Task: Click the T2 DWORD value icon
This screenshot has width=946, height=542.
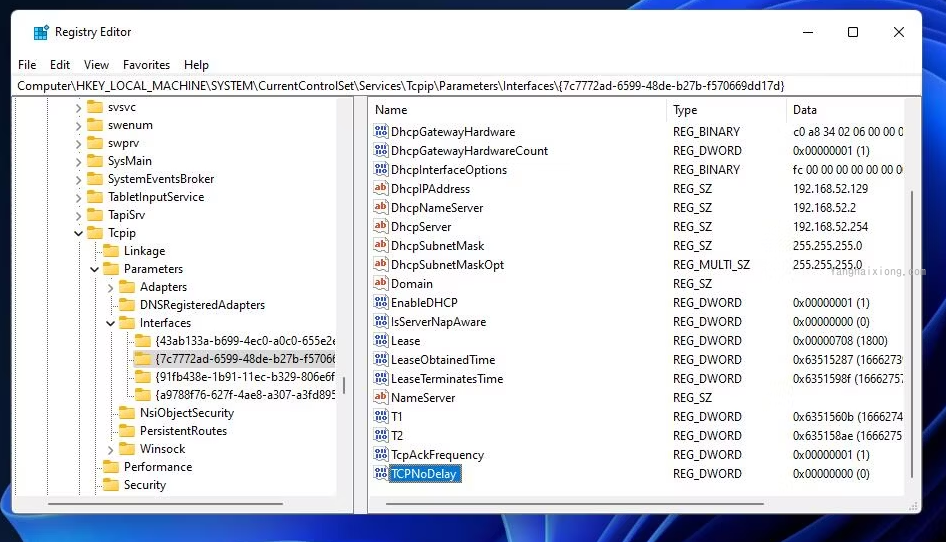Action: point(381,435)
